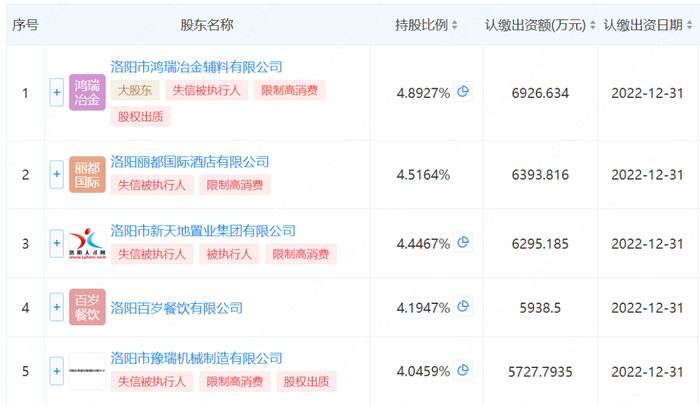Click the 新天地置业 company logo image

87,243
